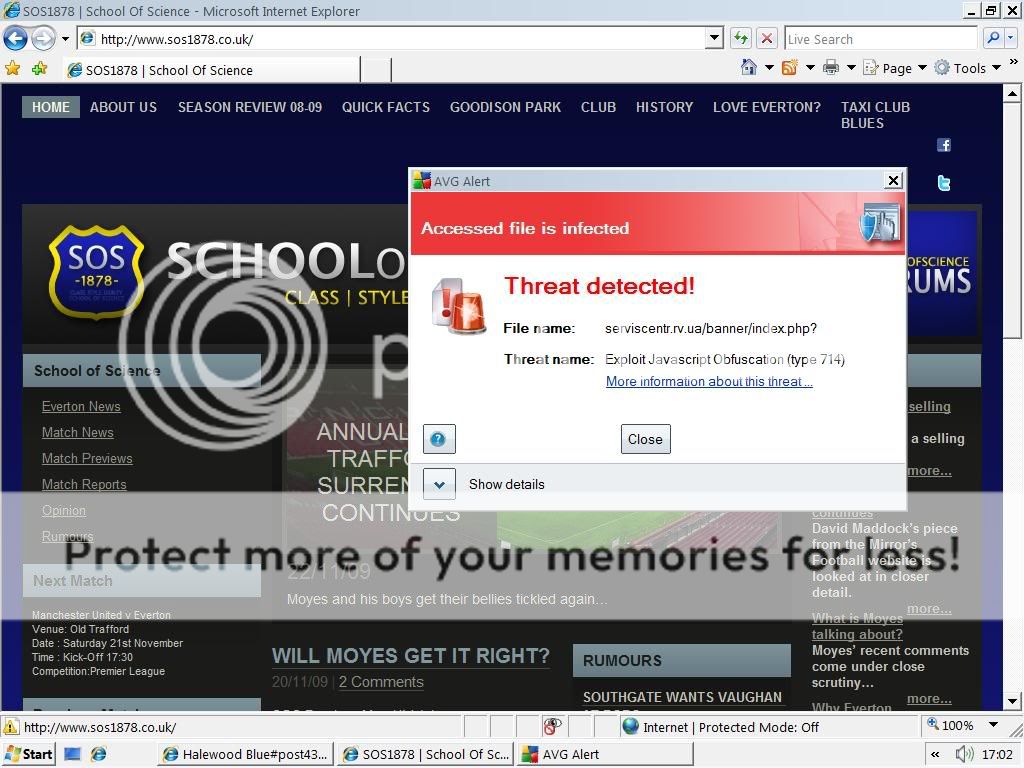This screenshot has height=768, width=1024.
Task: Open the search provider dropdown arrow
Action: pos(1011,39)
